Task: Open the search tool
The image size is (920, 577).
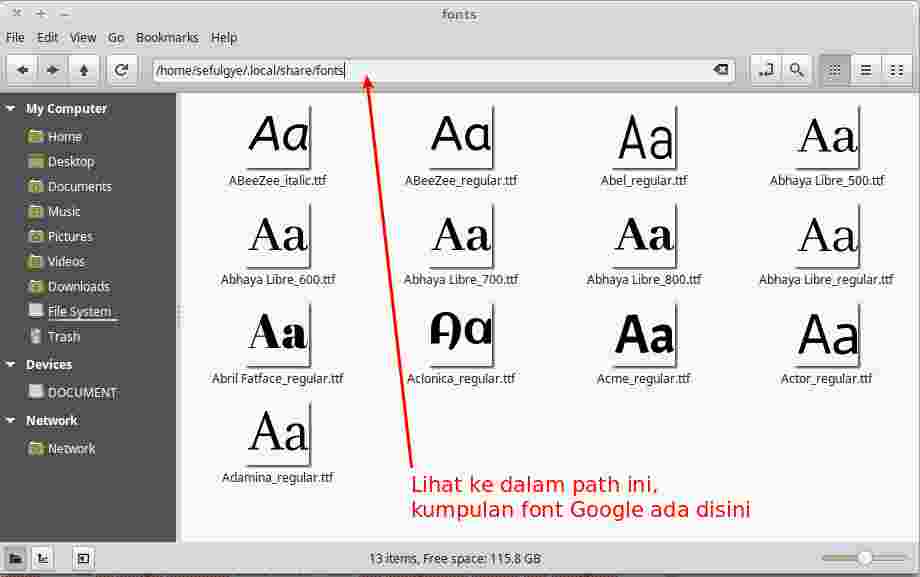Action: coord(797,70)
